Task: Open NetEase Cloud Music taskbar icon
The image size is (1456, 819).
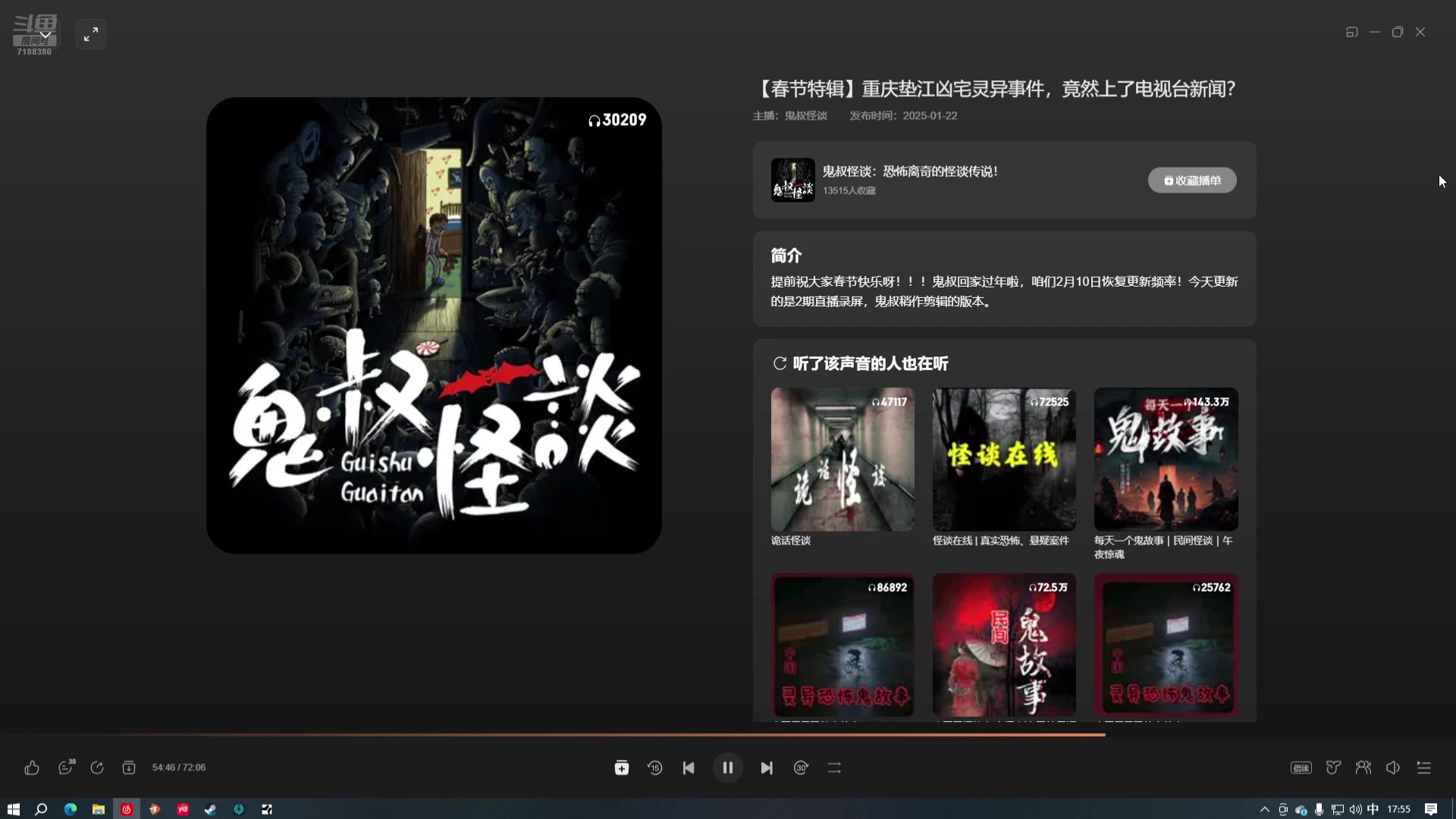Action: tap(127, 809)
